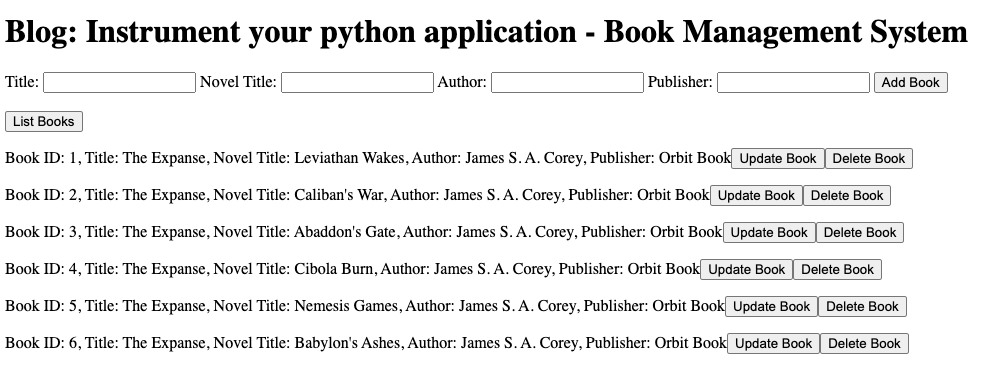This screenshot has height=379, width=987.
Task: Delete the Cibola Burn book
Action: pos(837,269)
